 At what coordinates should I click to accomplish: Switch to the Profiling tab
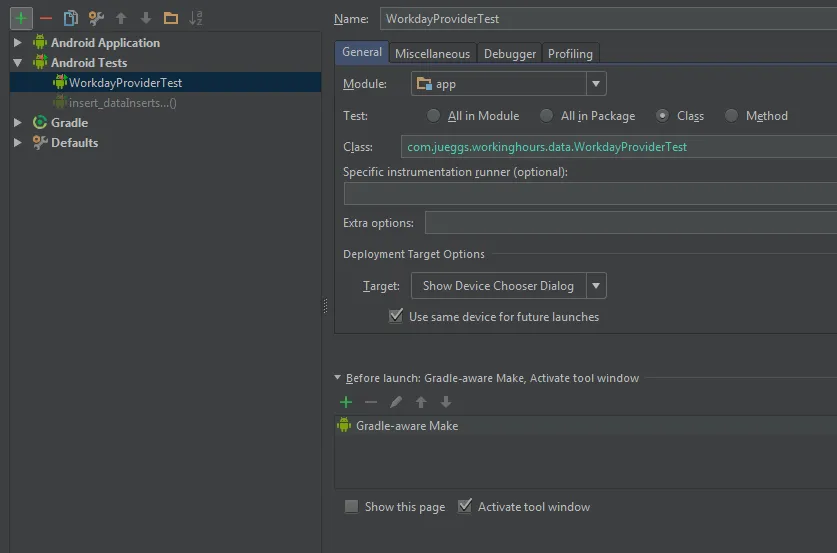pyautogui.click(x=570, y=53)
